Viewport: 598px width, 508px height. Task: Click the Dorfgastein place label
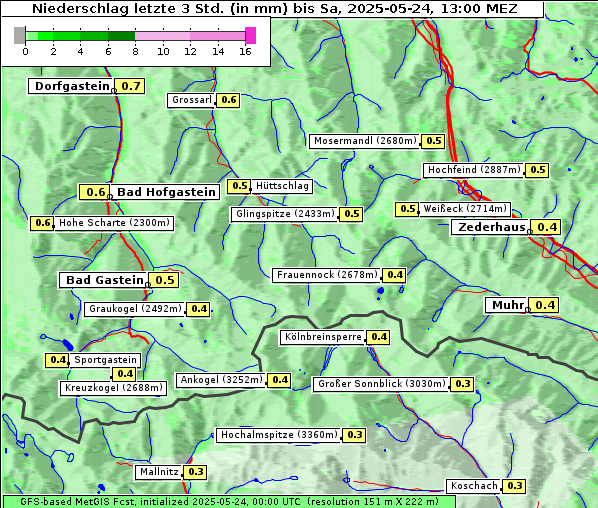(71, 86)
